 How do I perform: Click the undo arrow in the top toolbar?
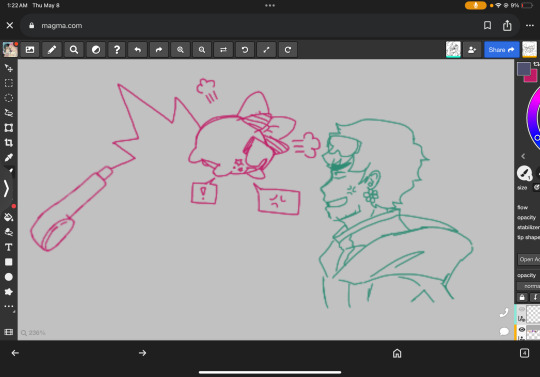tap(138, 50)
